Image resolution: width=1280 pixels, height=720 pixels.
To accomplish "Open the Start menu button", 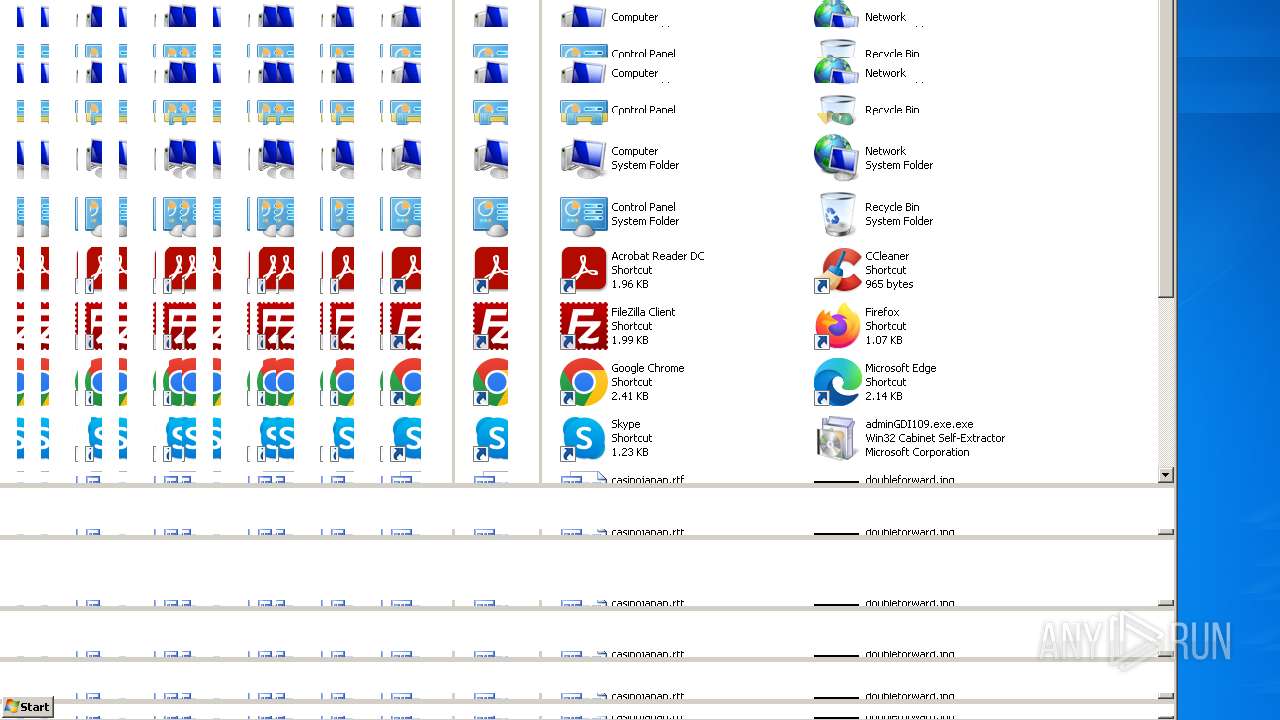I will click(27, 707).
